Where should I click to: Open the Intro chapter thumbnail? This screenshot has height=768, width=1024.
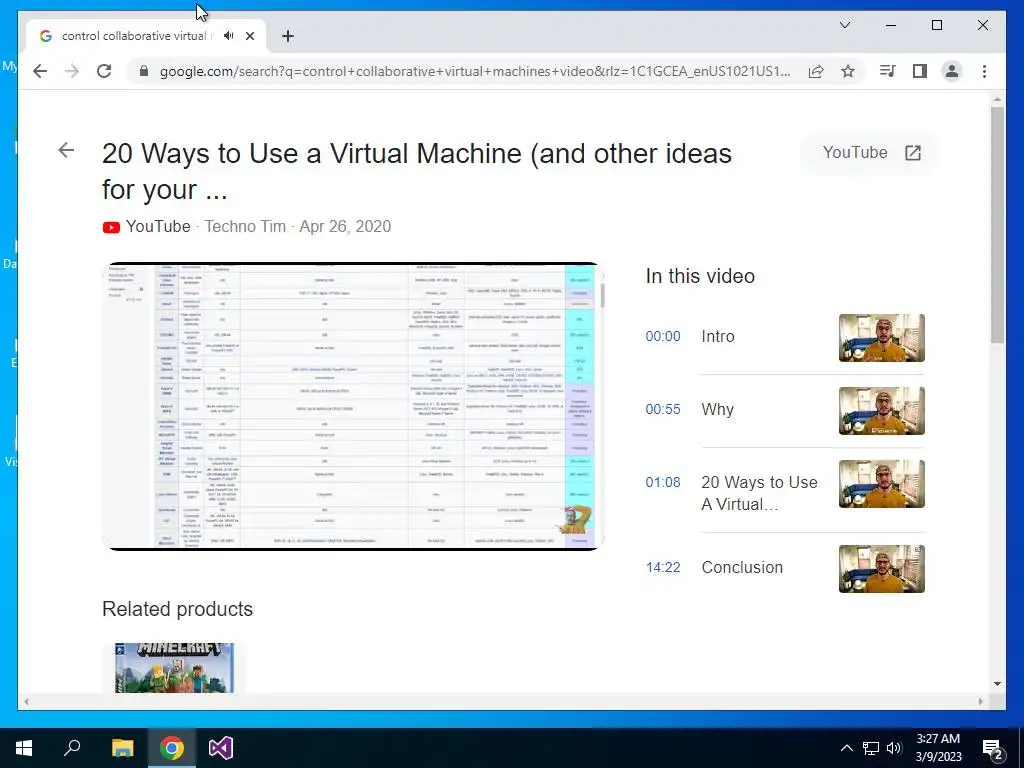882,338
